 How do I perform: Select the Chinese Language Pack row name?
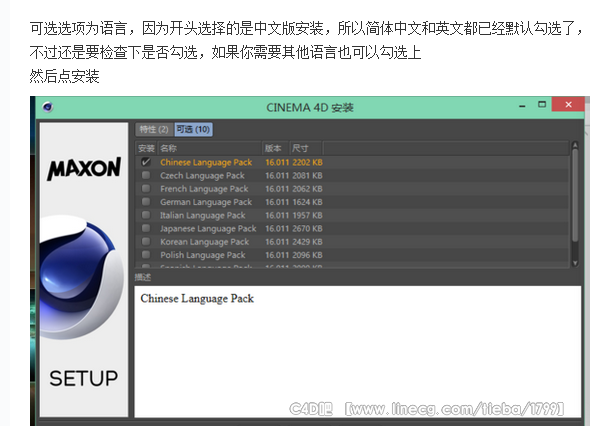[206, 163]
